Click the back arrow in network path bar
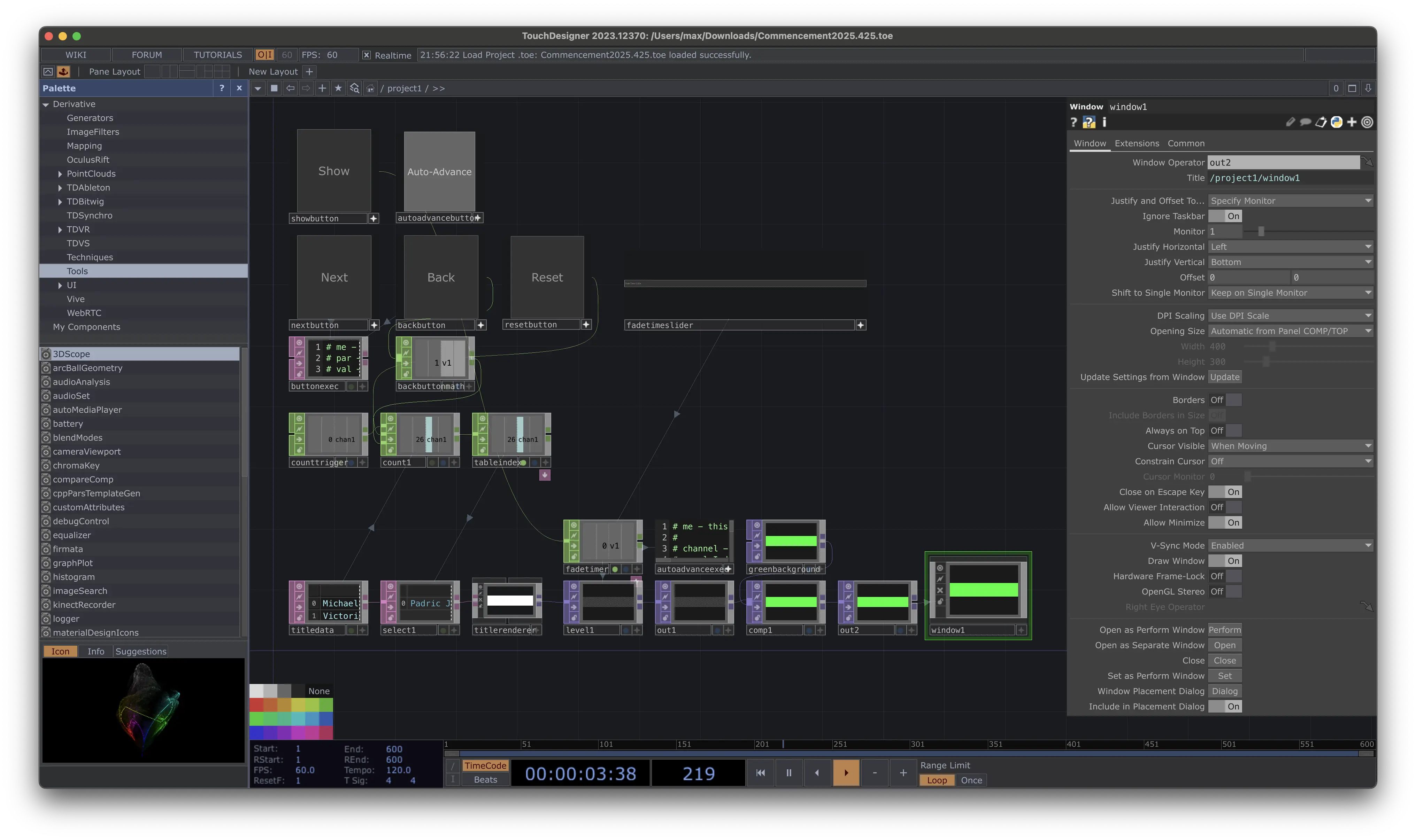 click(291, 88)
